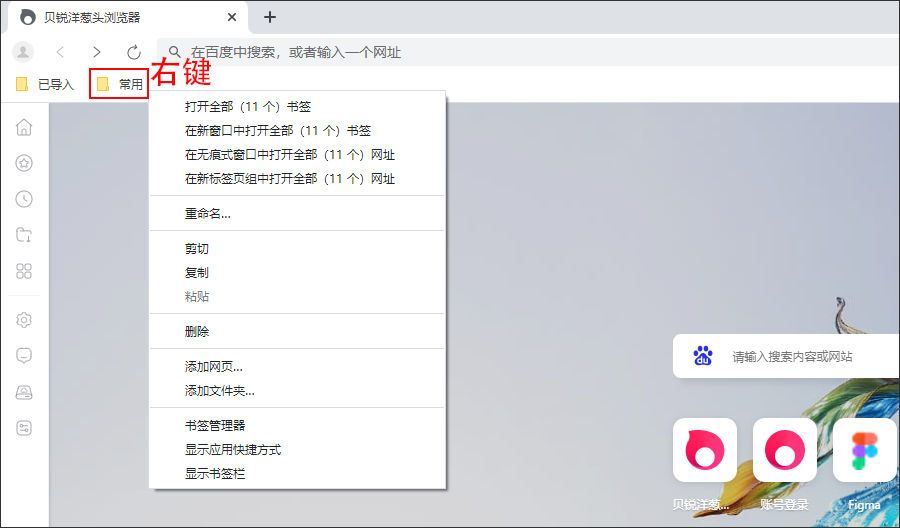The height and width of the screenshot is (528, 900).
Task: Click the forward navigation arrow
Action: pos(97,52)
